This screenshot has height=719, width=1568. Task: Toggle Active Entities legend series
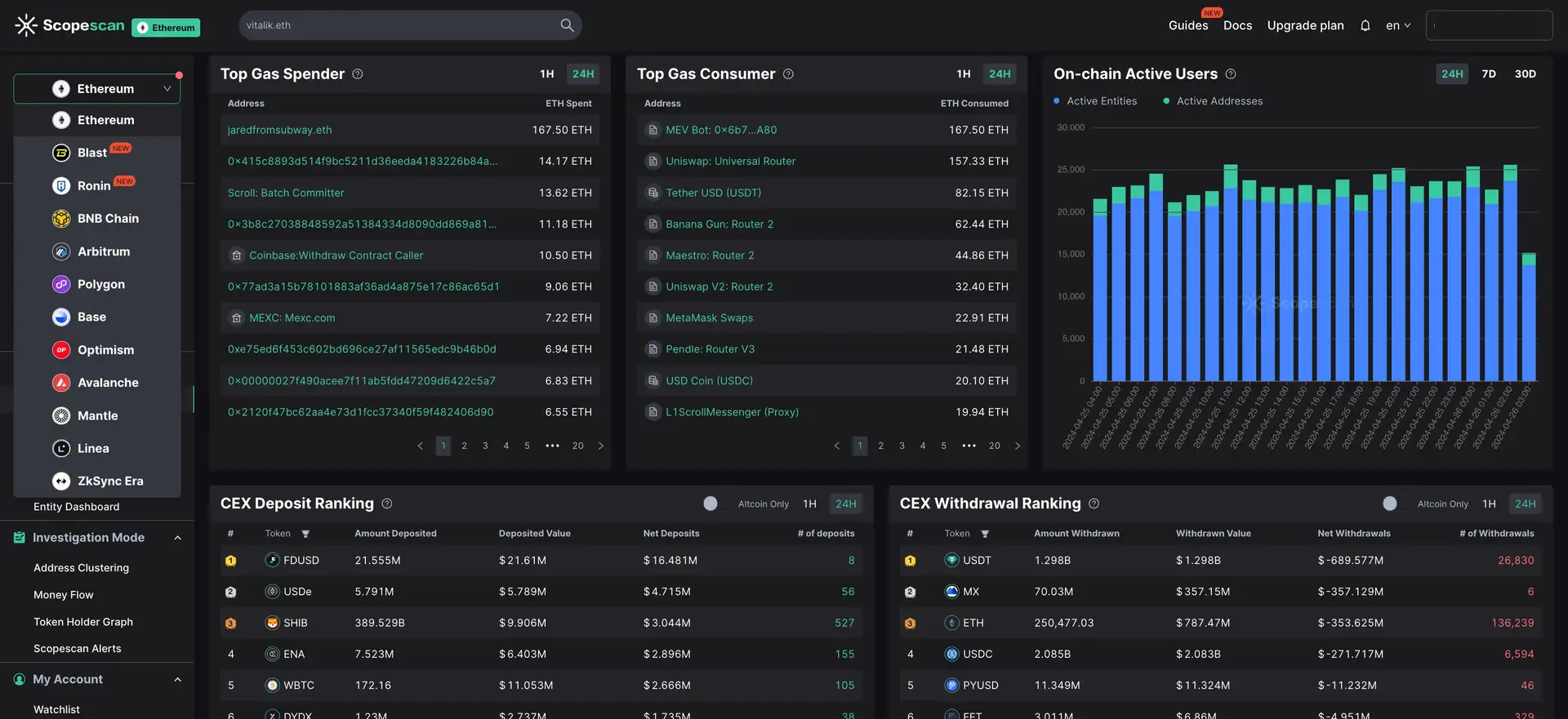[1095, 101]
